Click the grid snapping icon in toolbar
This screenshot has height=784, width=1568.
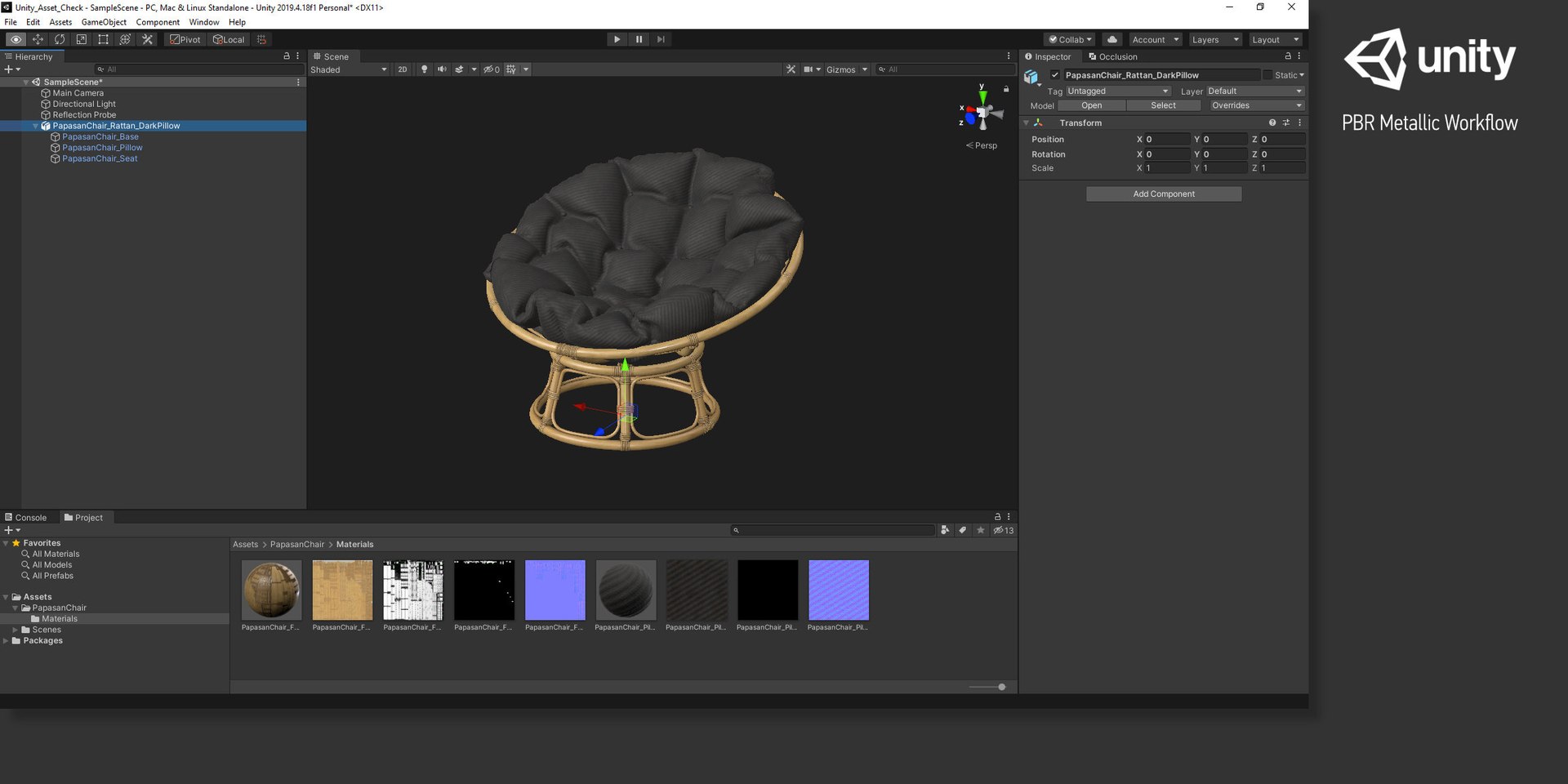(261, 39)
